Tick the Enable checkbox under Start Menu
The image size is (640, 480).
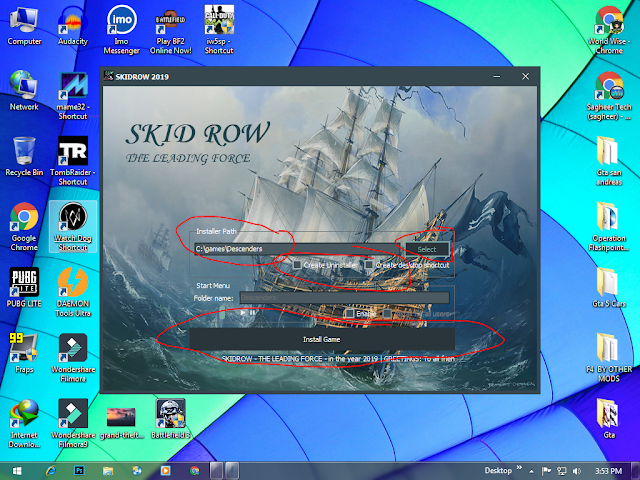point(349,313)
